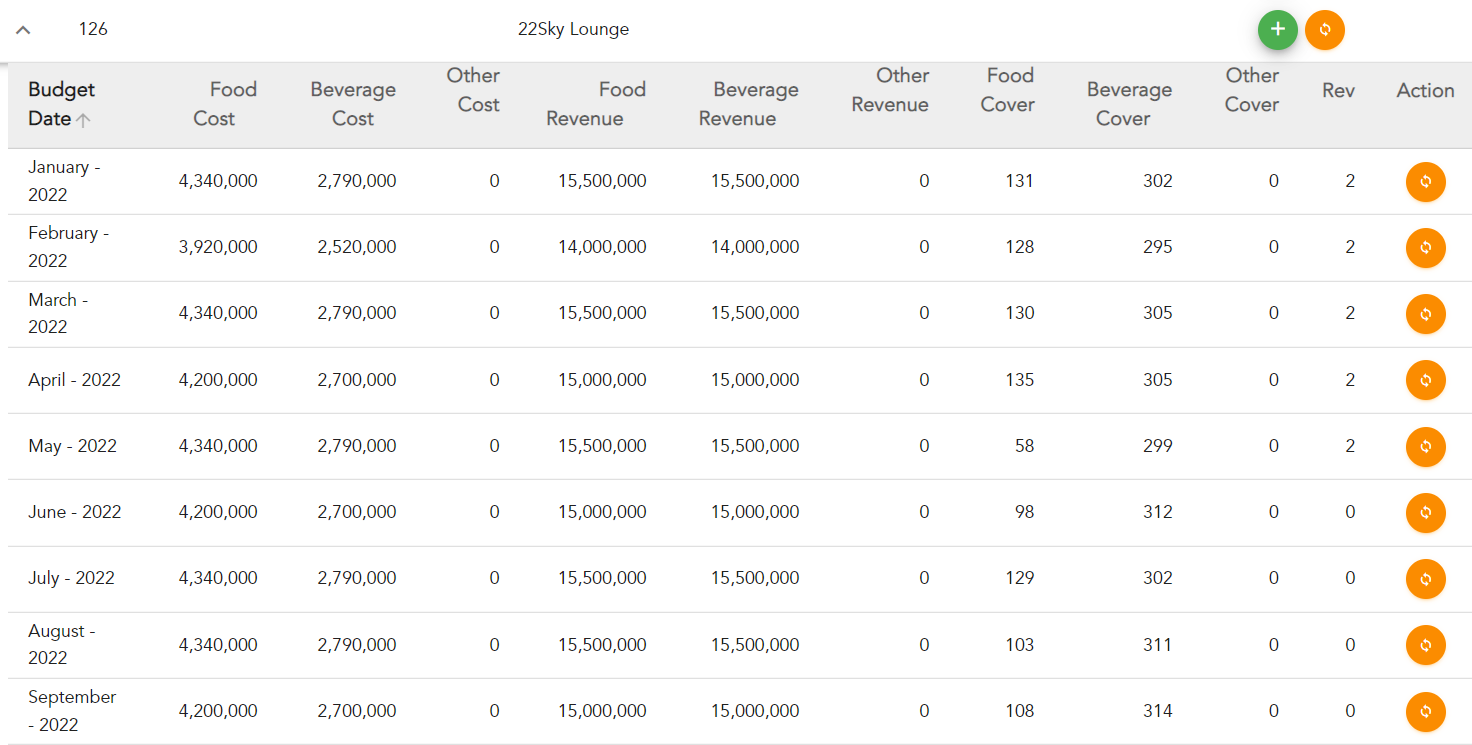Screen dimensions: 1472x745
Task: Select the February - 2022 date cell
Action: (x=68, y=247)
